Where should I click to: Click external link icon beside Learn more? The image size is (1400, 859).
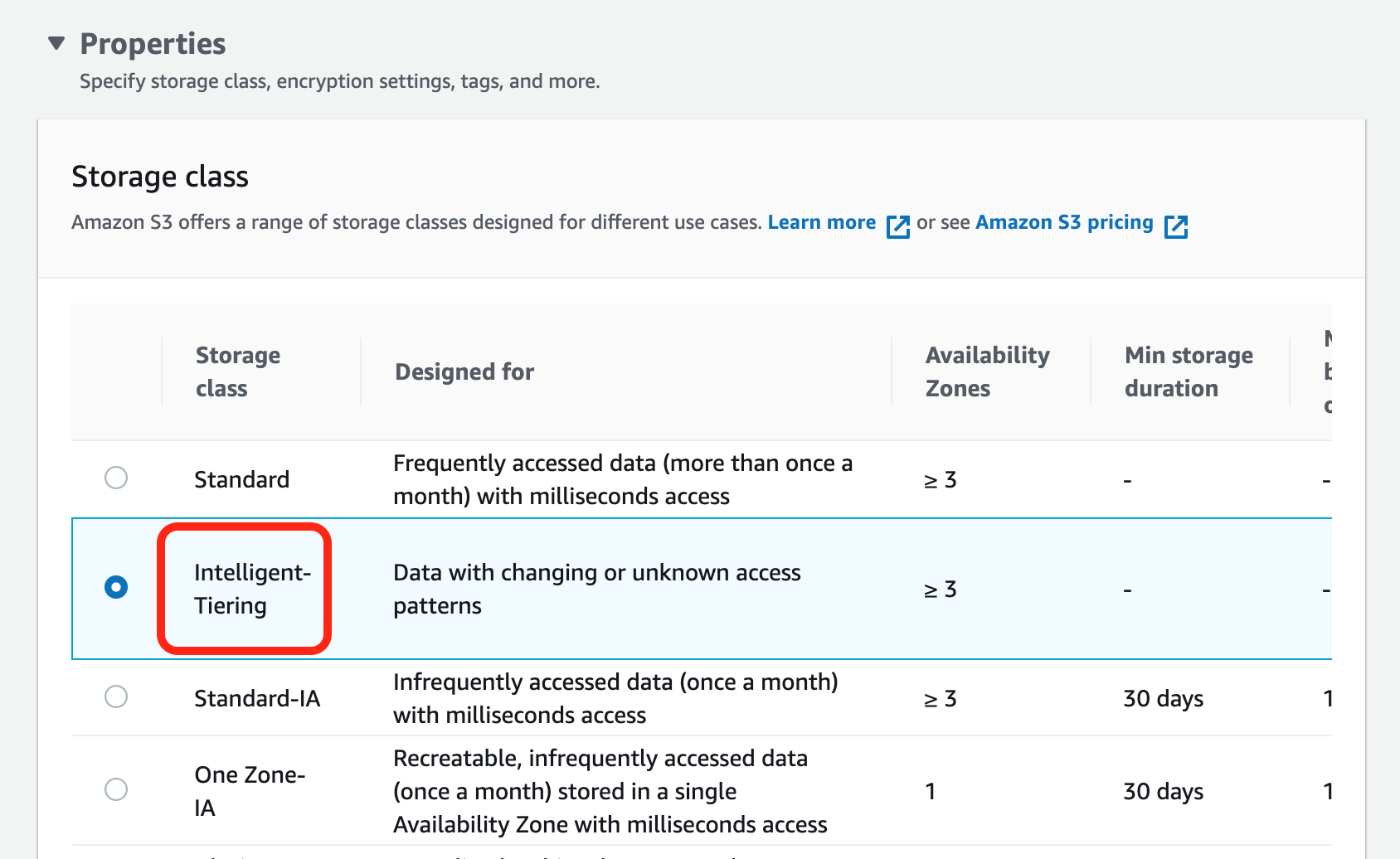[x=897, y=226]
